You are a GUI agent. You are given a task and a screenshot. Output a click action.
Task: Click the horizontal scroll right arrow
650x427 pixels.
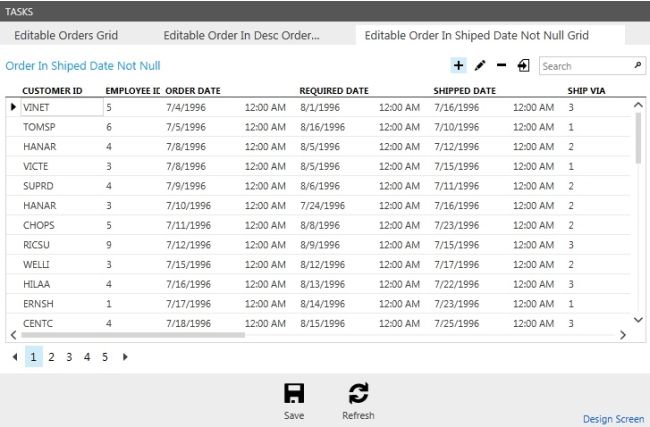(x=623, y=335)
